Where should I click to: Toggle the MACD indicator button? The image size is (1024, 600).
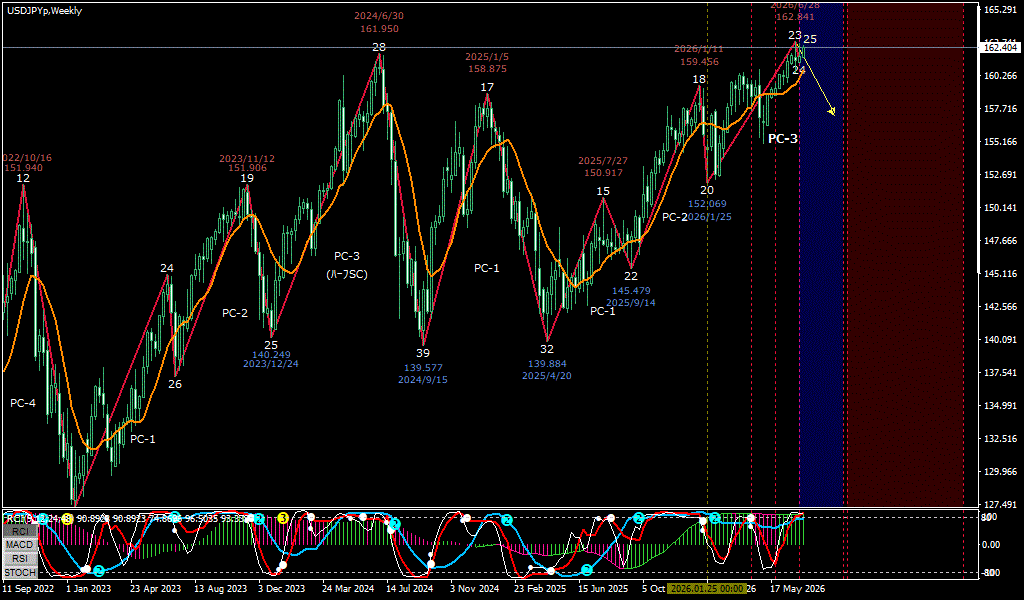click(x=20, y=545)
